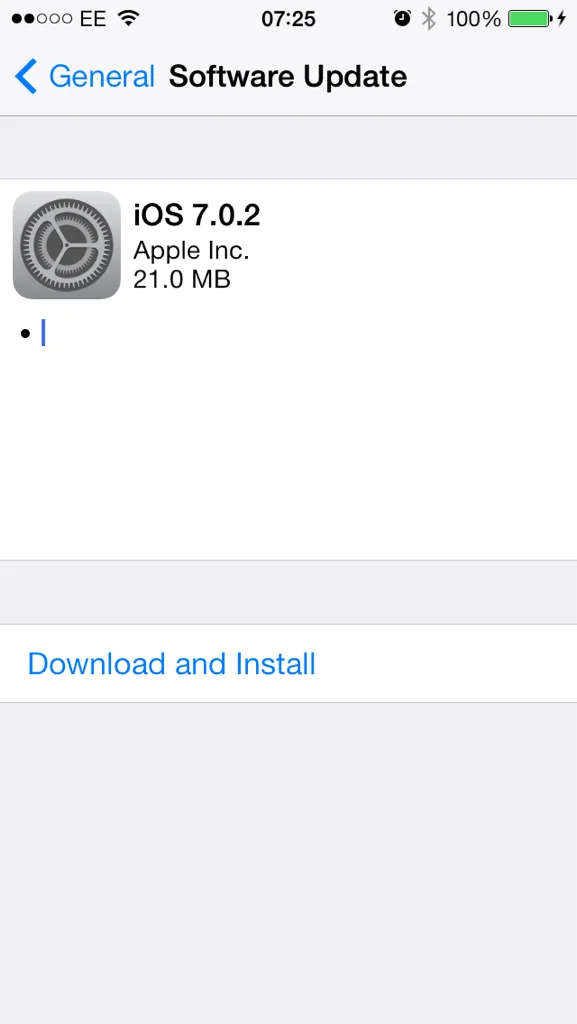Tap the Software Update title

tap(288, 76)
